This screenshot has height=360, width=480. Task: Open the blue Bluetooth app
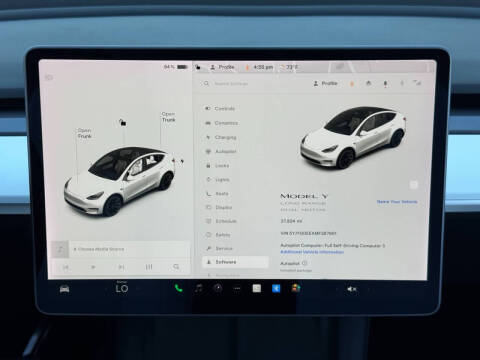276,288
